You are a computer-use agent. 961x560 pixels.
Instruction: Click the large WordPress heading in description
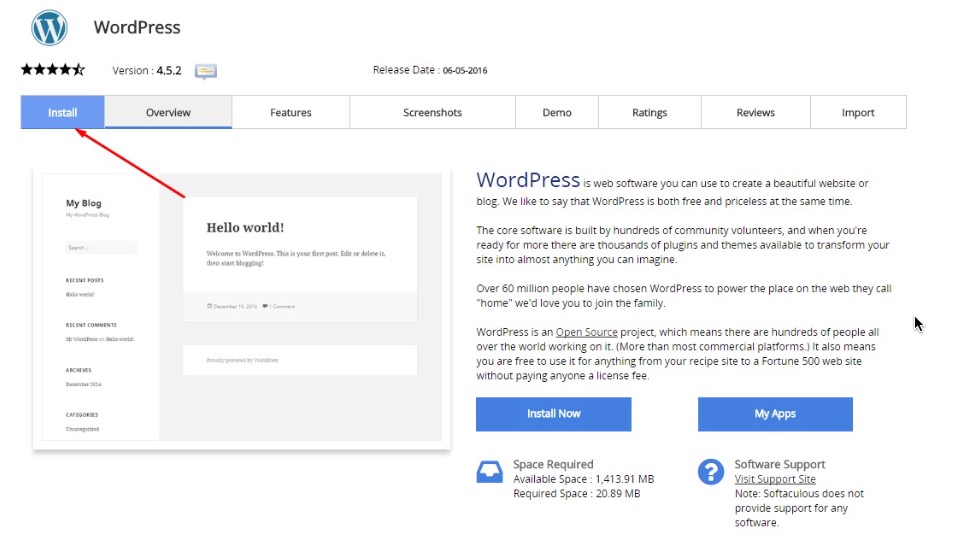(528, 180)
